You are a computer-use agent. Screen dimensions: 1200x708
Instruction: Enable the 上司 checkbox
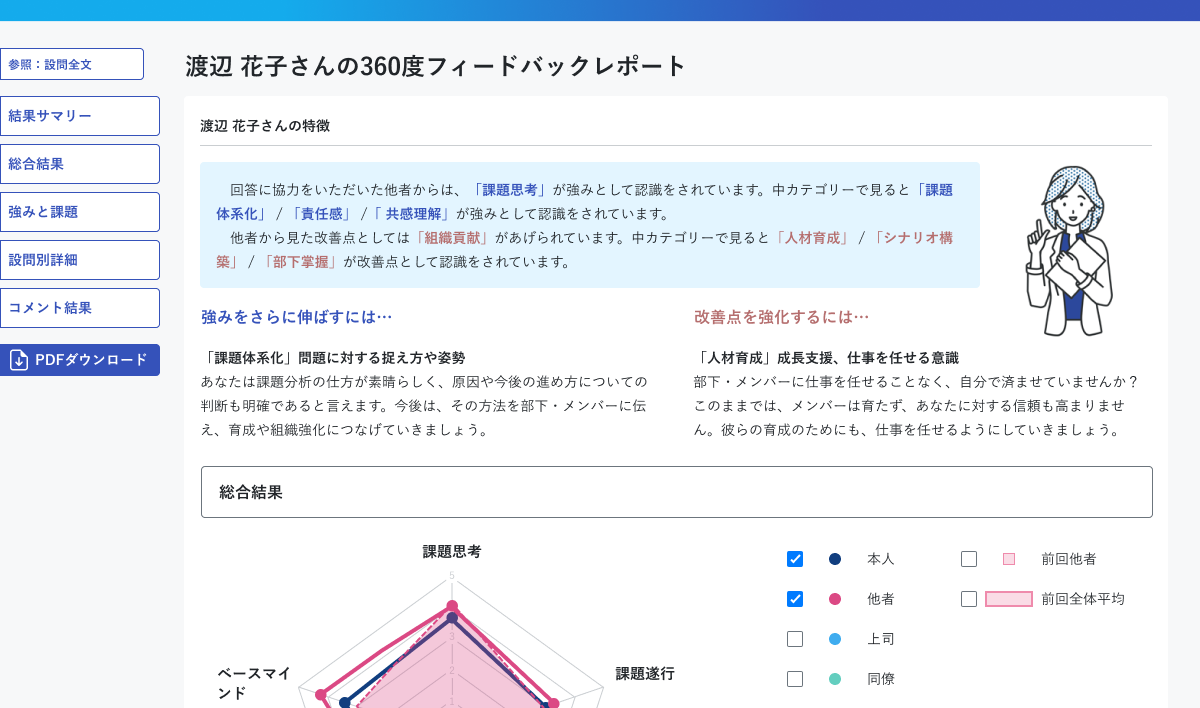click(795, 639)
